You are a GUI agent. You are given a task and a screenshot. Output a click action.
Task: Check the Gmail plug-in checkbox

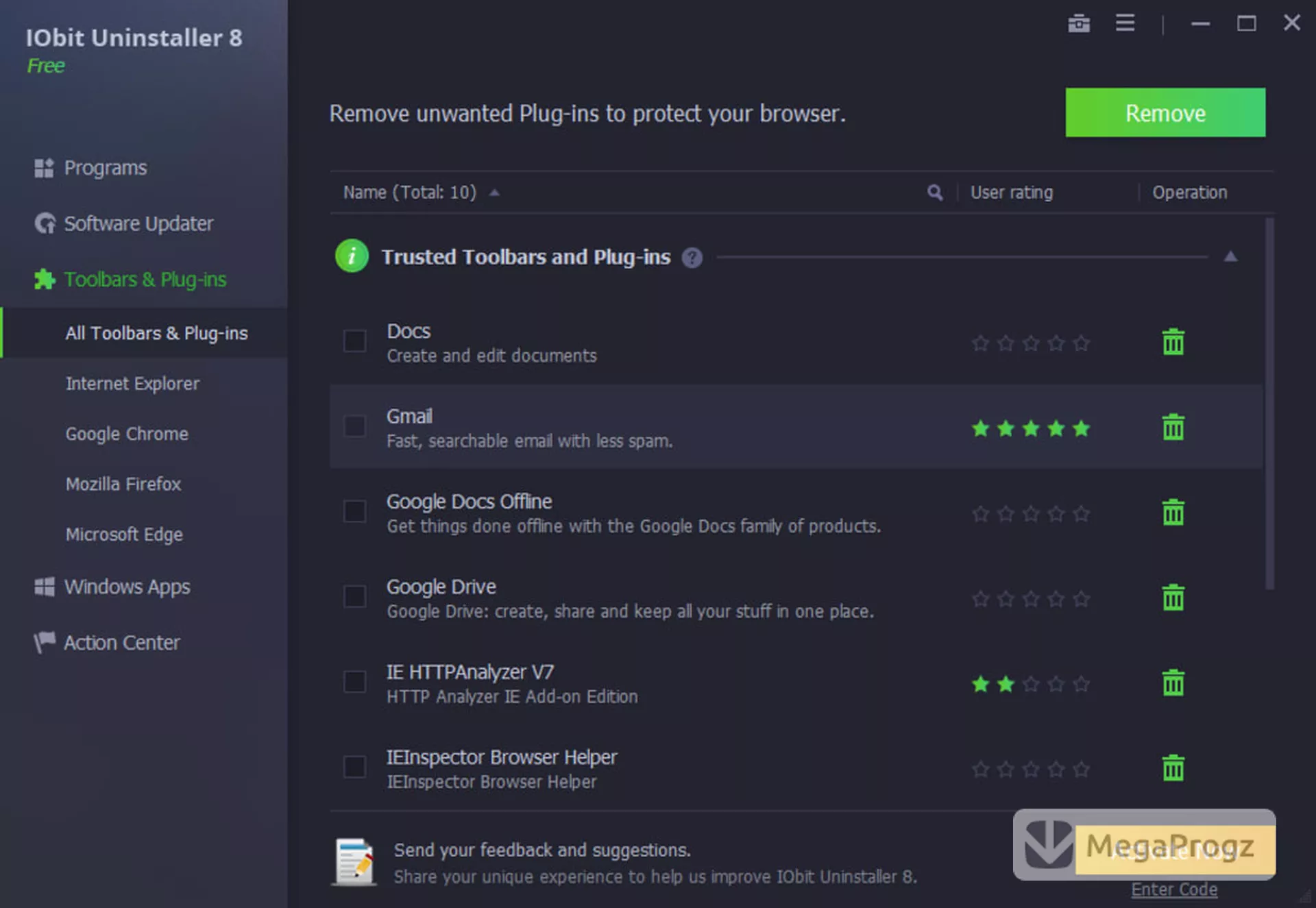pos(354,426)
